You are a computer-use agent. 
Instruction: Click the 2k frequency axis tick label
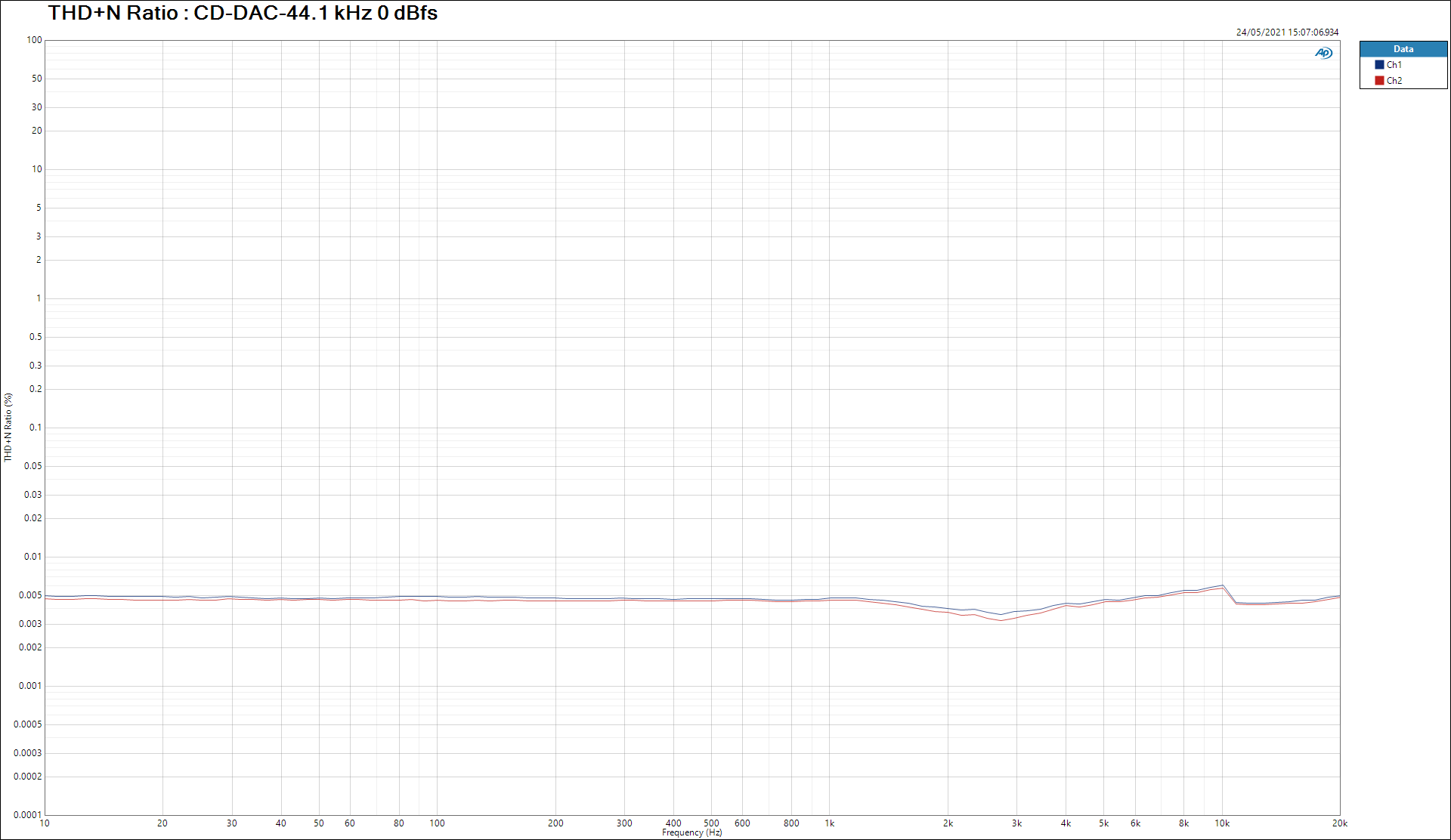click(948, 823)
